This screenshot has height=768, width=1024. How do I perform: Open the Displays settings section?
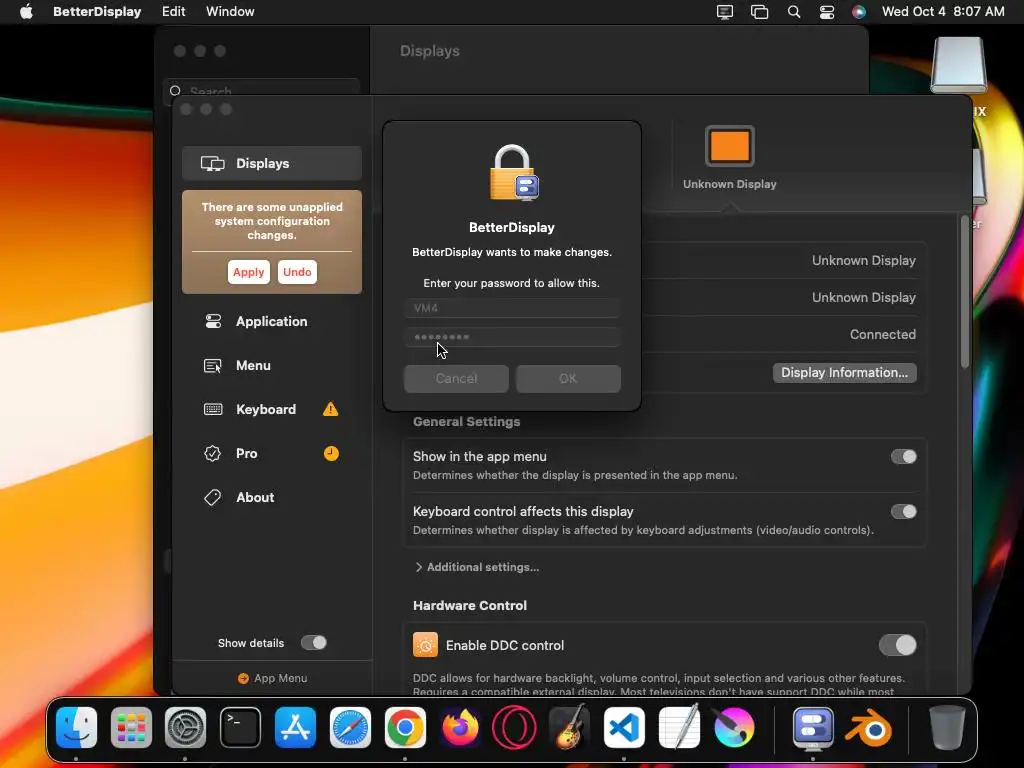point(272,163)
